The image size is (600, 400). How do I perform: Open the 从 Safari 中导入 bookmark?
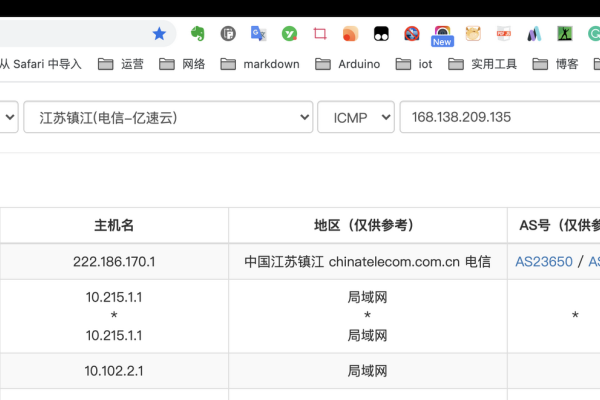pos(41,64)
